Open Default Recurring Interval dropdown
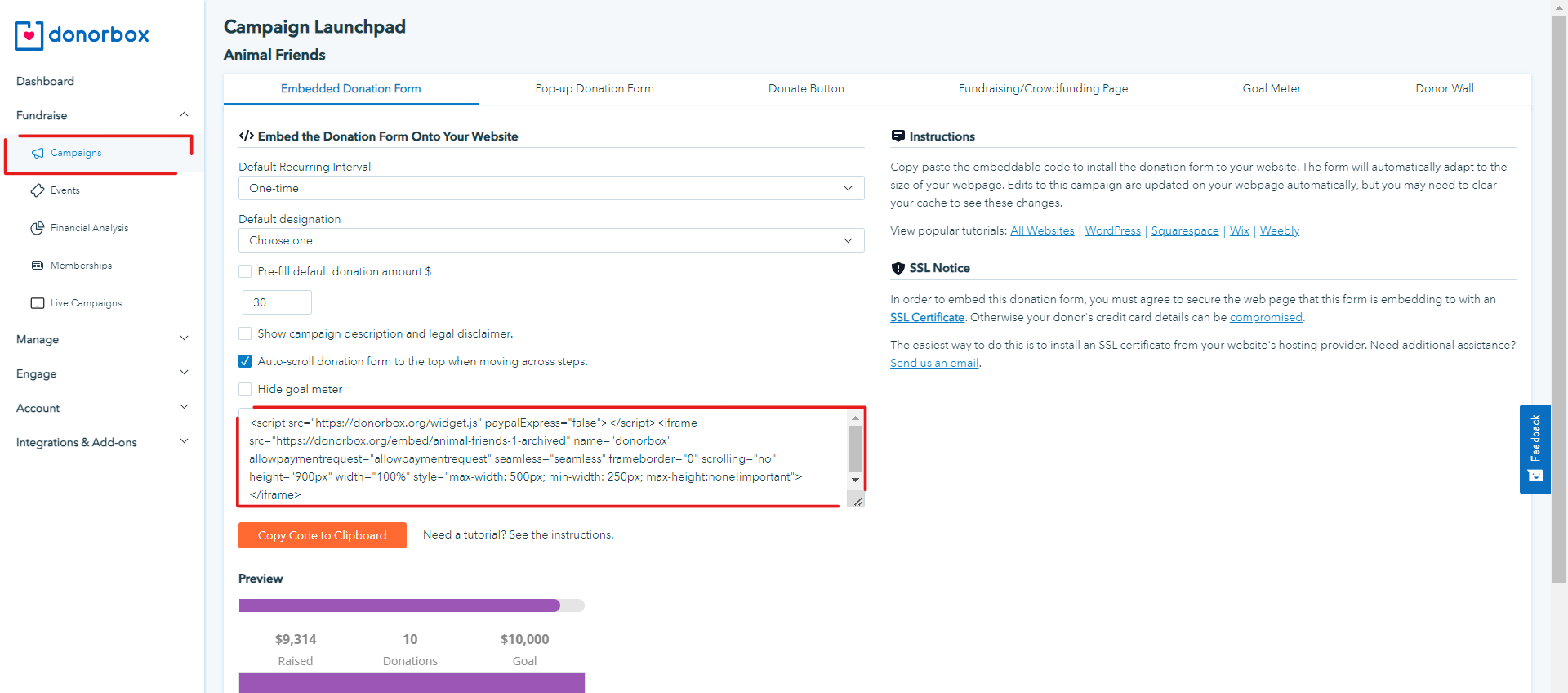This screenshot has width=1568, height=693. click(551, 188)
